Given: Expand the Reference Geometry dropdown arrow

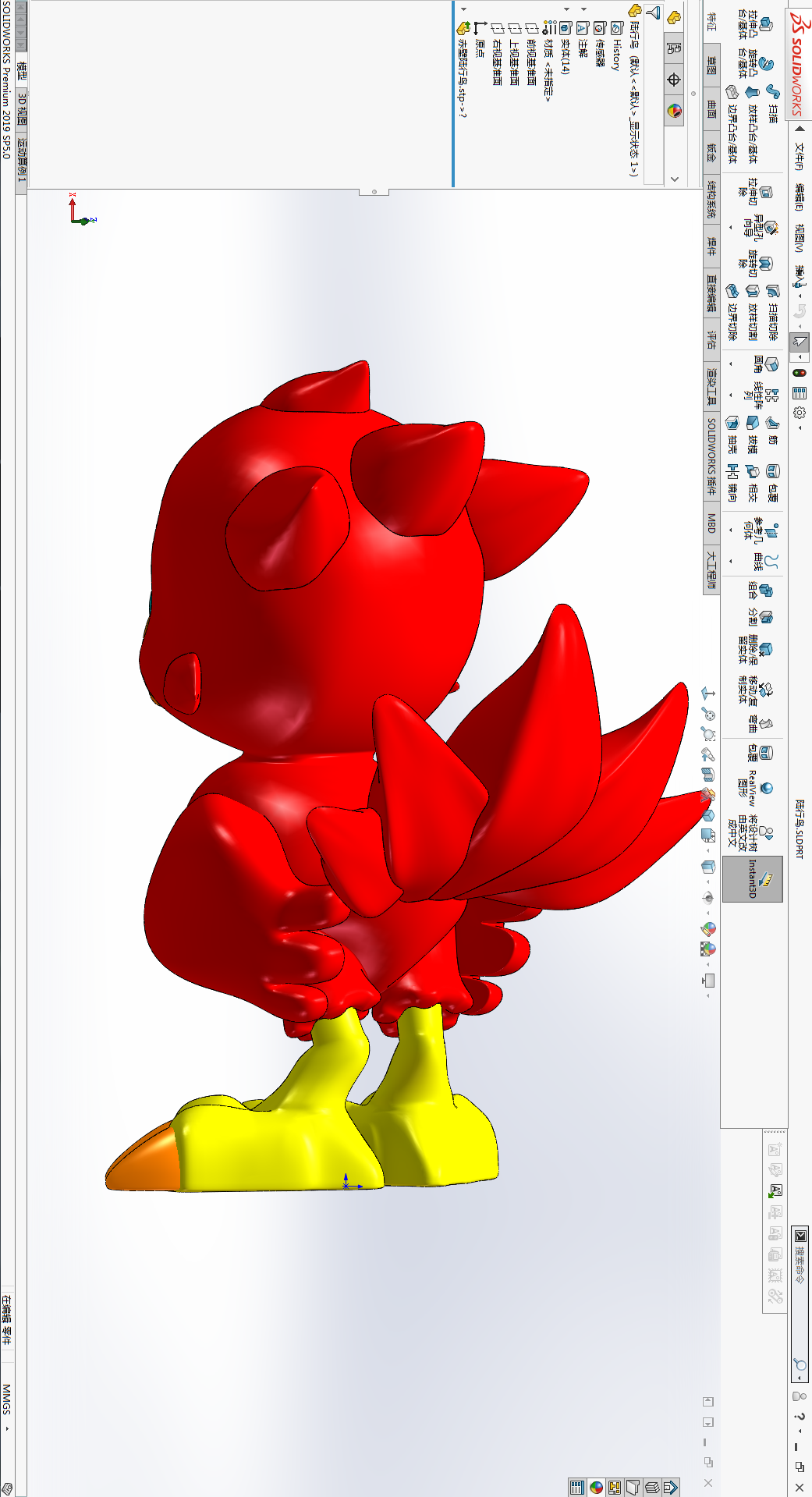Looking at the screenshot, I should click(x=731, y=530).
